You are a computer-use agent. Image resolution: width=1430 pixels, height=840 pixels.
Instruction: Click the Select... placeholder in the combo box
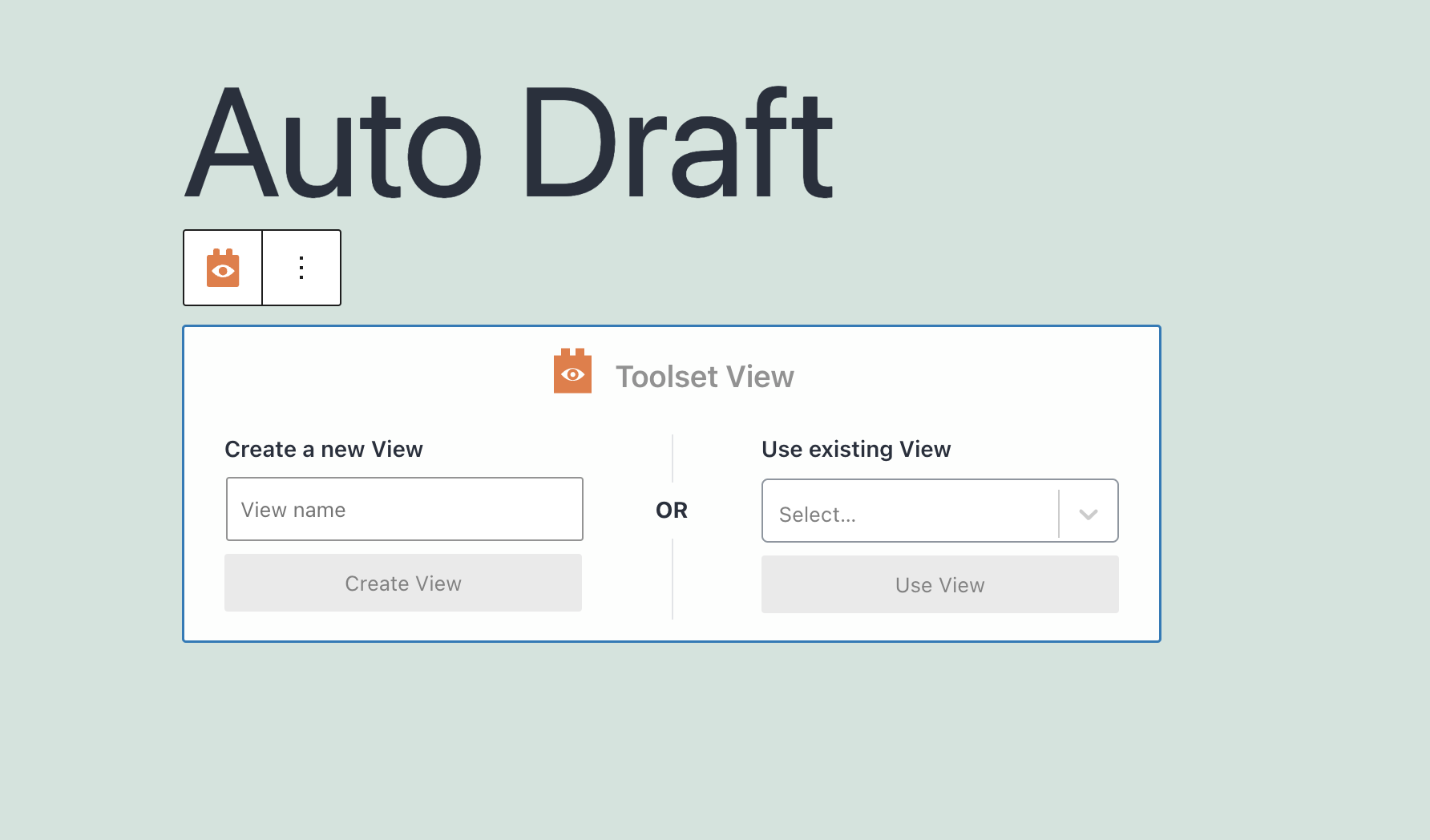coord(818,515)
